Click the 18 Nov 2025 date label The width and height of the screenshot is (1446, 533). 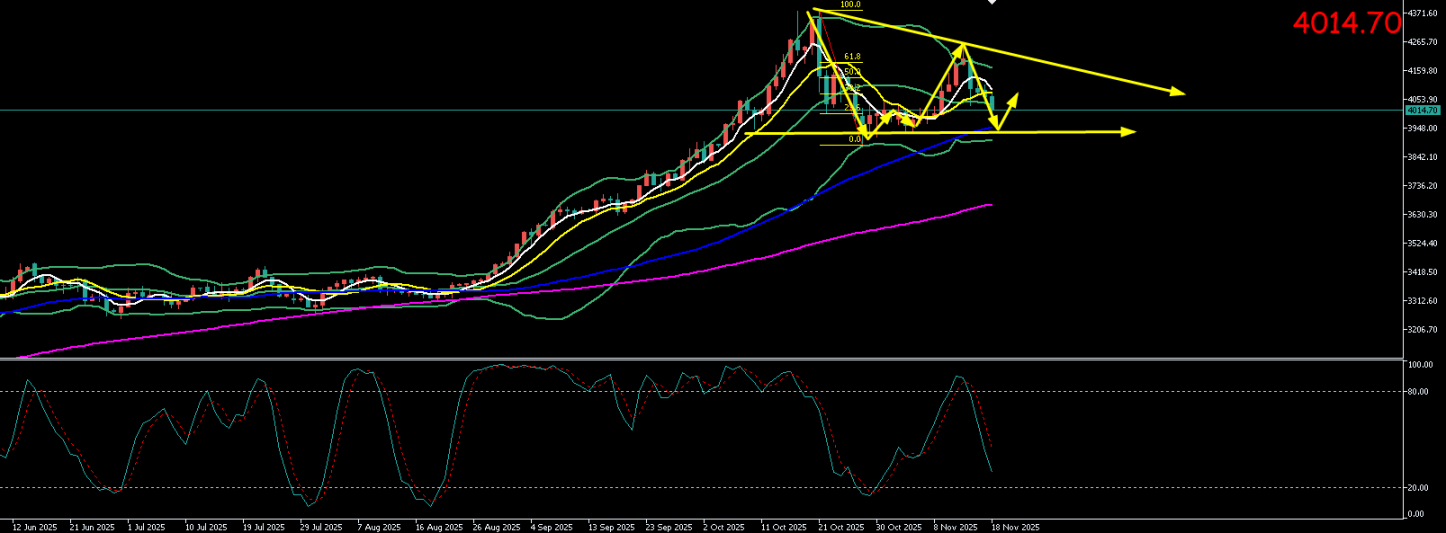pos(1016,526)
